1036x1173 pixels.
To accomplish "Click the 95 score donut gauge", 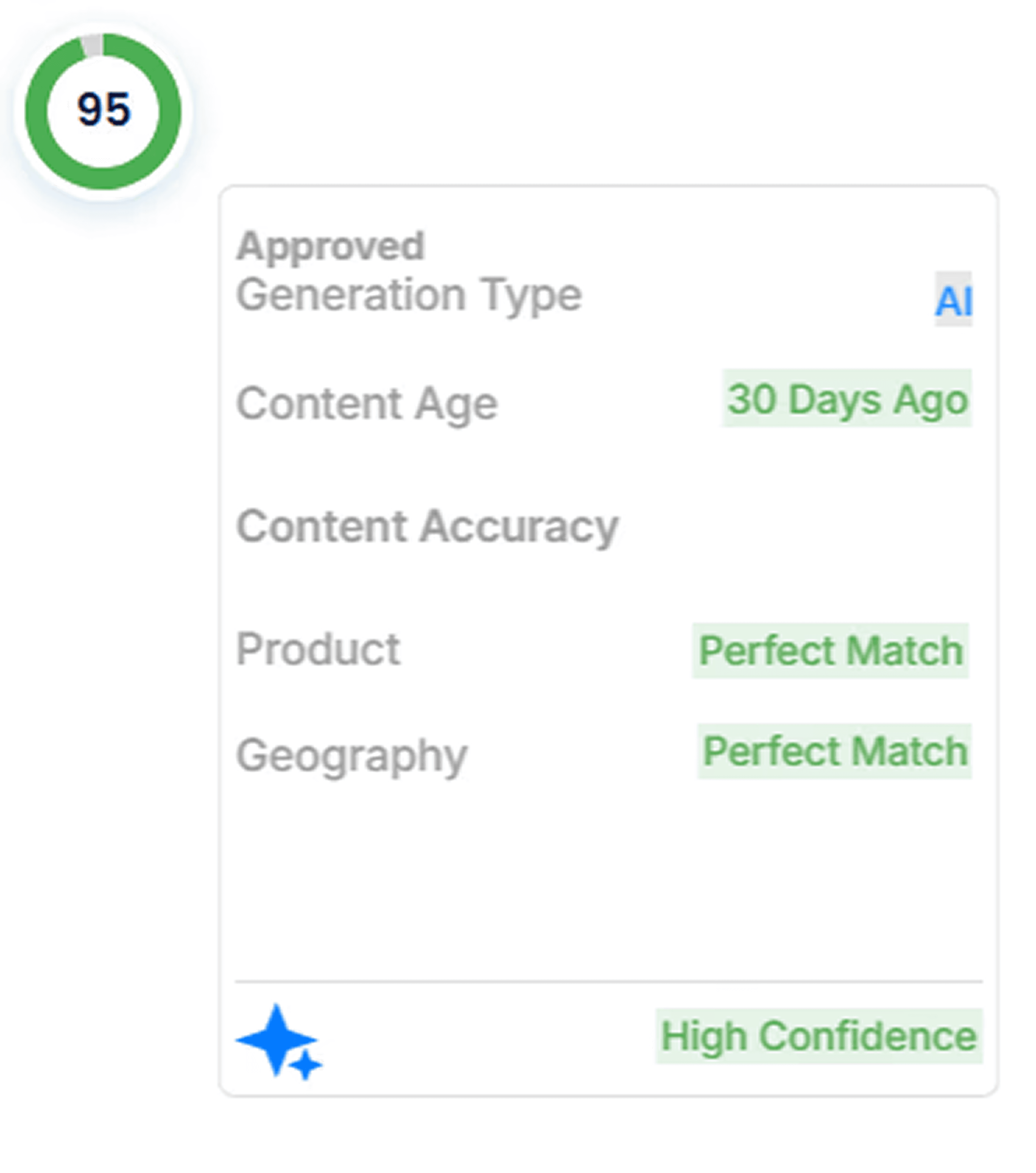I will (103, 111).
